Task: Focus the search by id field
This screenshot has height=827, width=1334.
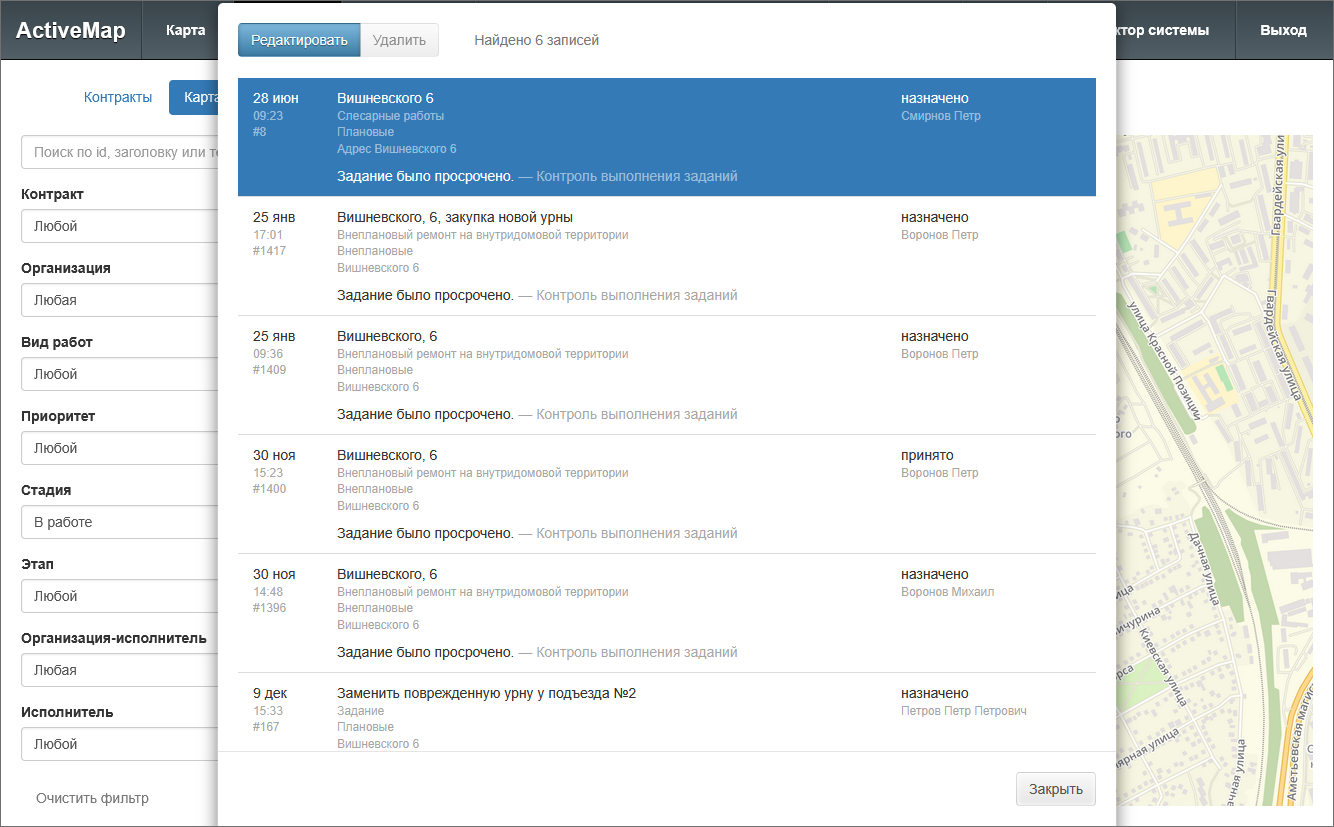Action: click(120, 152)
